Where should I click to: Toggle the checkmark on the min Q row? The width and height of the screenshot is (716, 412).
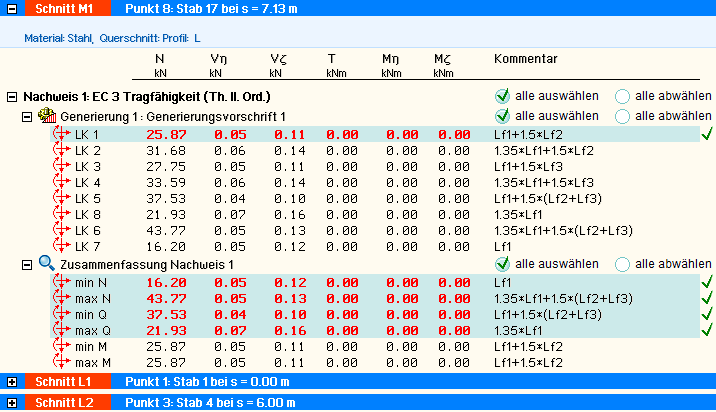click(707, 314)
